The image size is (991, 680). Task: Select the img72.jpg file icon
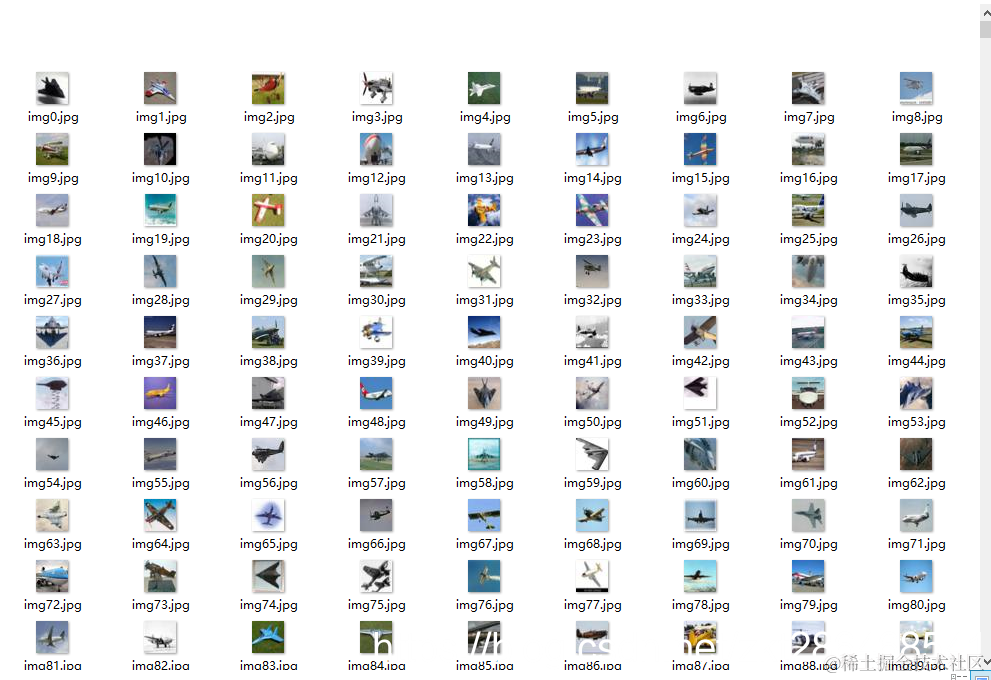click(52, 576)
